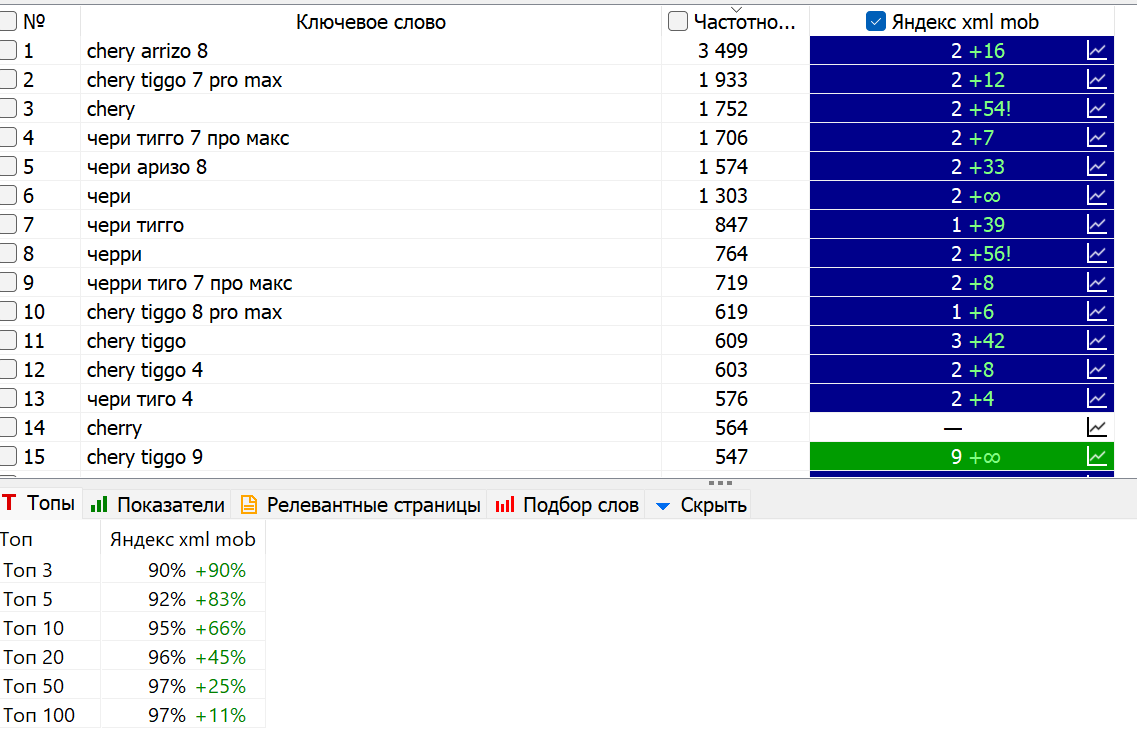Select keyword cell черри тиго 7 про макс
The image size is (1137, 739).
tap(371, 283)
